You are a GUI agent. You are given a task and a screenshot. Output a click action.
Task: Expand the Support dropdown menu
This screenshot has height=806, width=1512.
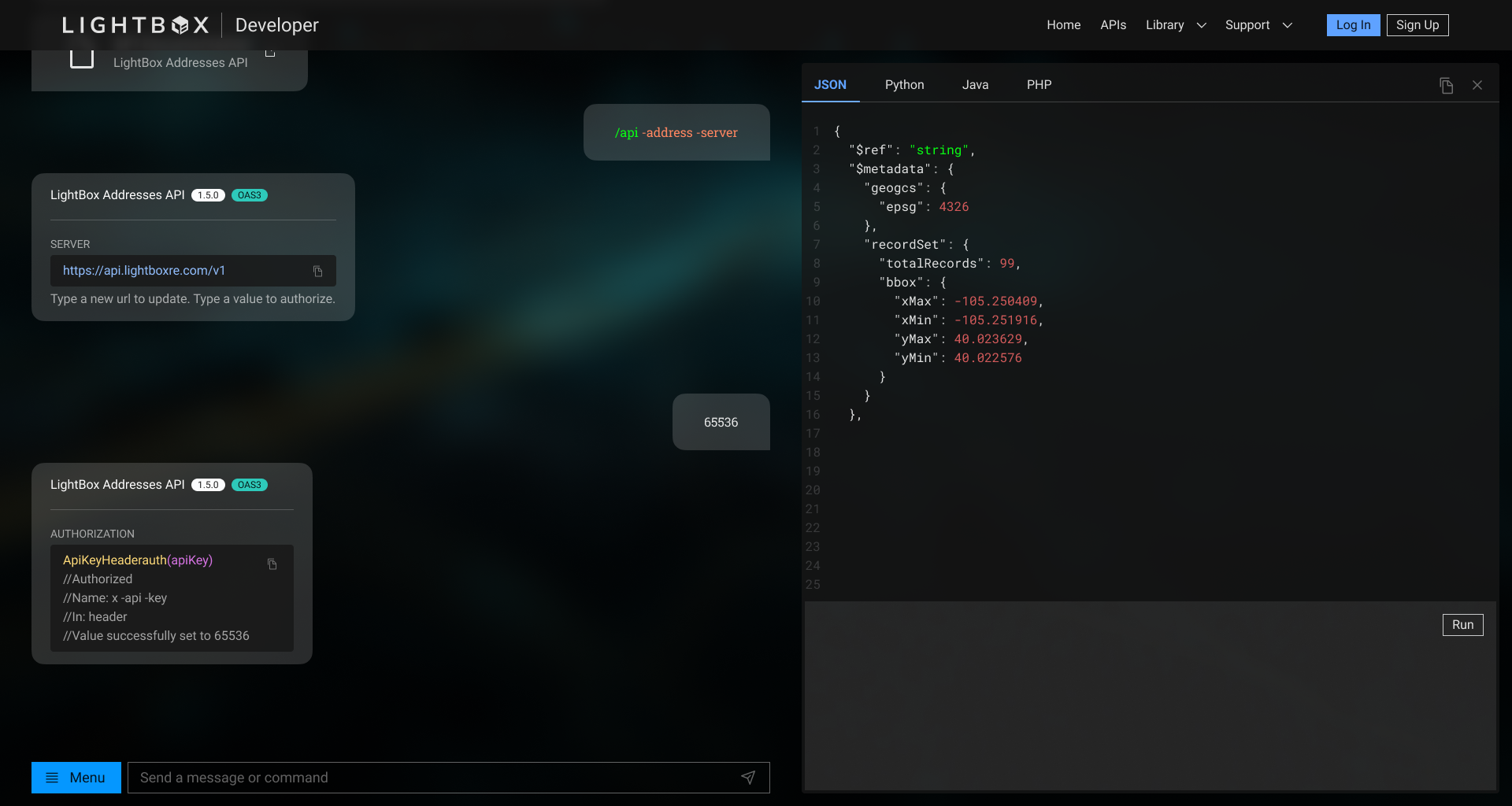point(1257,24)
